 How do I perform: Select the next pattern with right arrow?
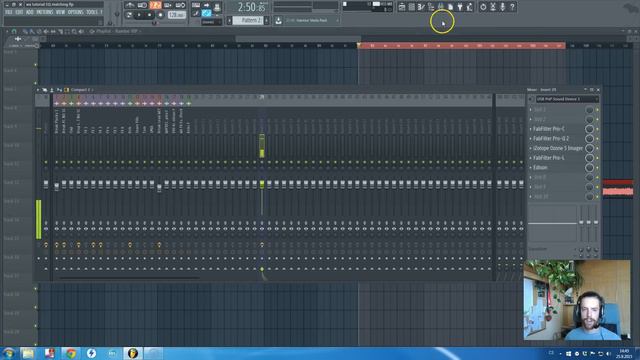click(x=266, y=20)
